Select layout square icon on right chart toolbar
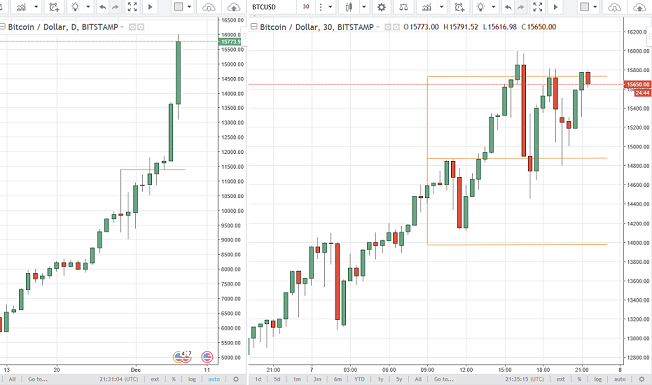 pyautogui.click(x=584, y=7)
